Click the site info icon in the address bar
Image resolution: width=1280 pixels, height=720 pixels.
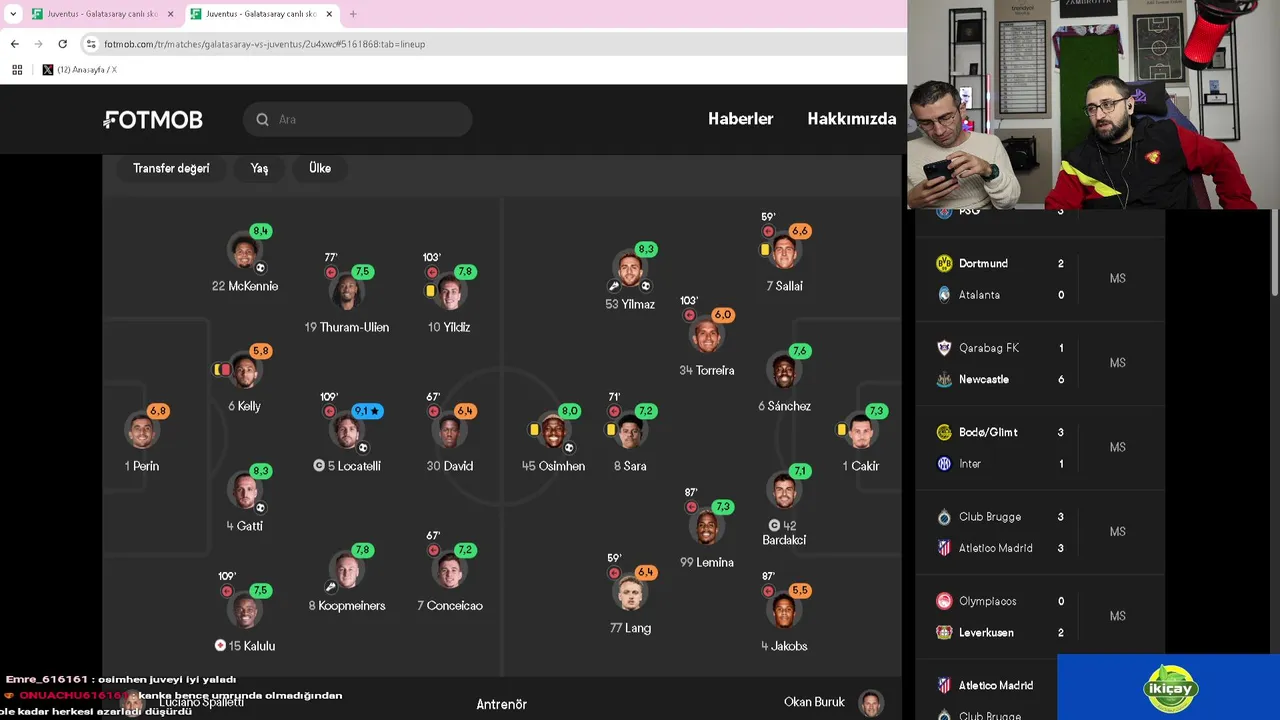pos(91,44)
